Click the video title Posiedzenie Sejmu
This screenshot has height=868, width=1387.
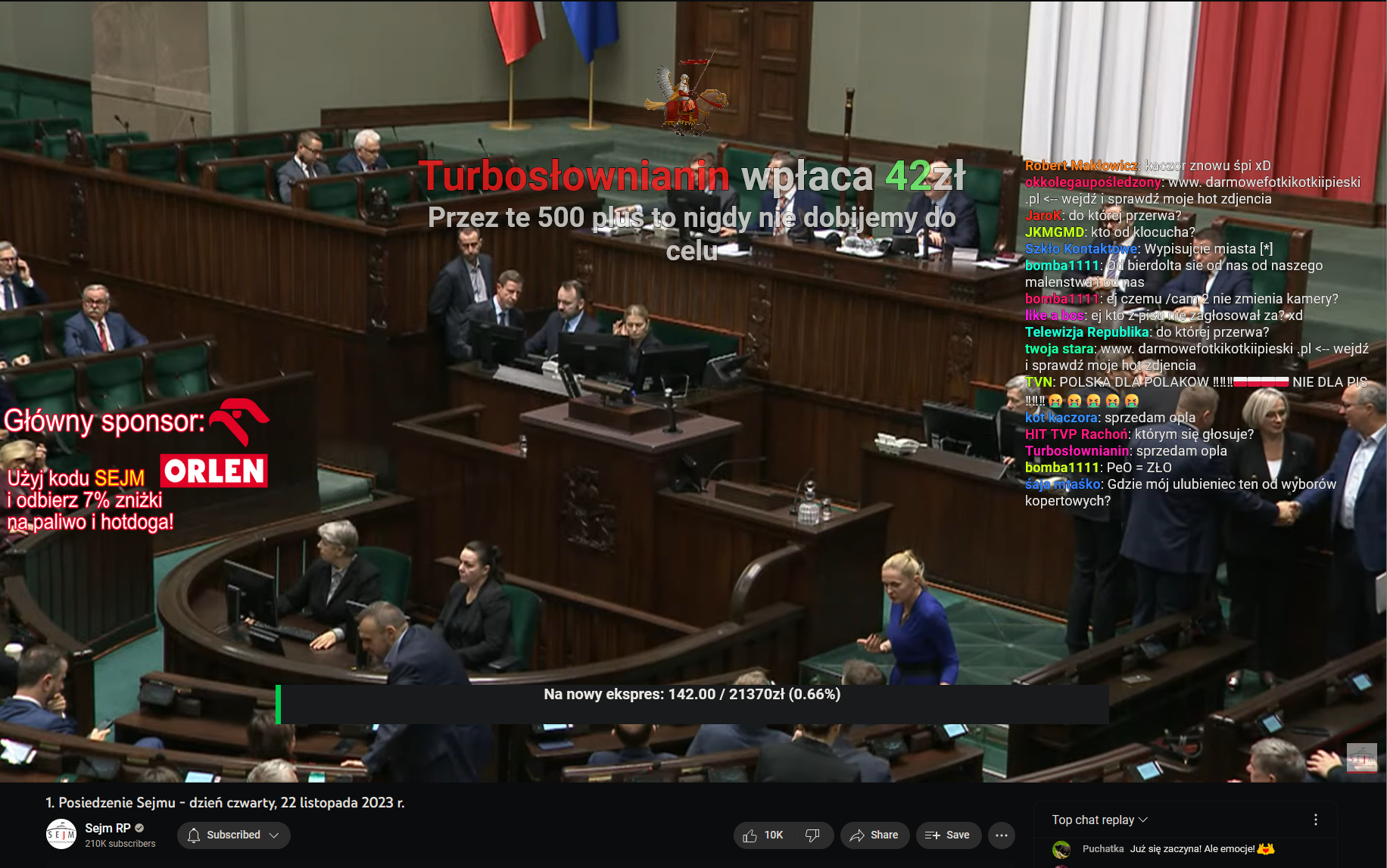(x=225, y=802)
